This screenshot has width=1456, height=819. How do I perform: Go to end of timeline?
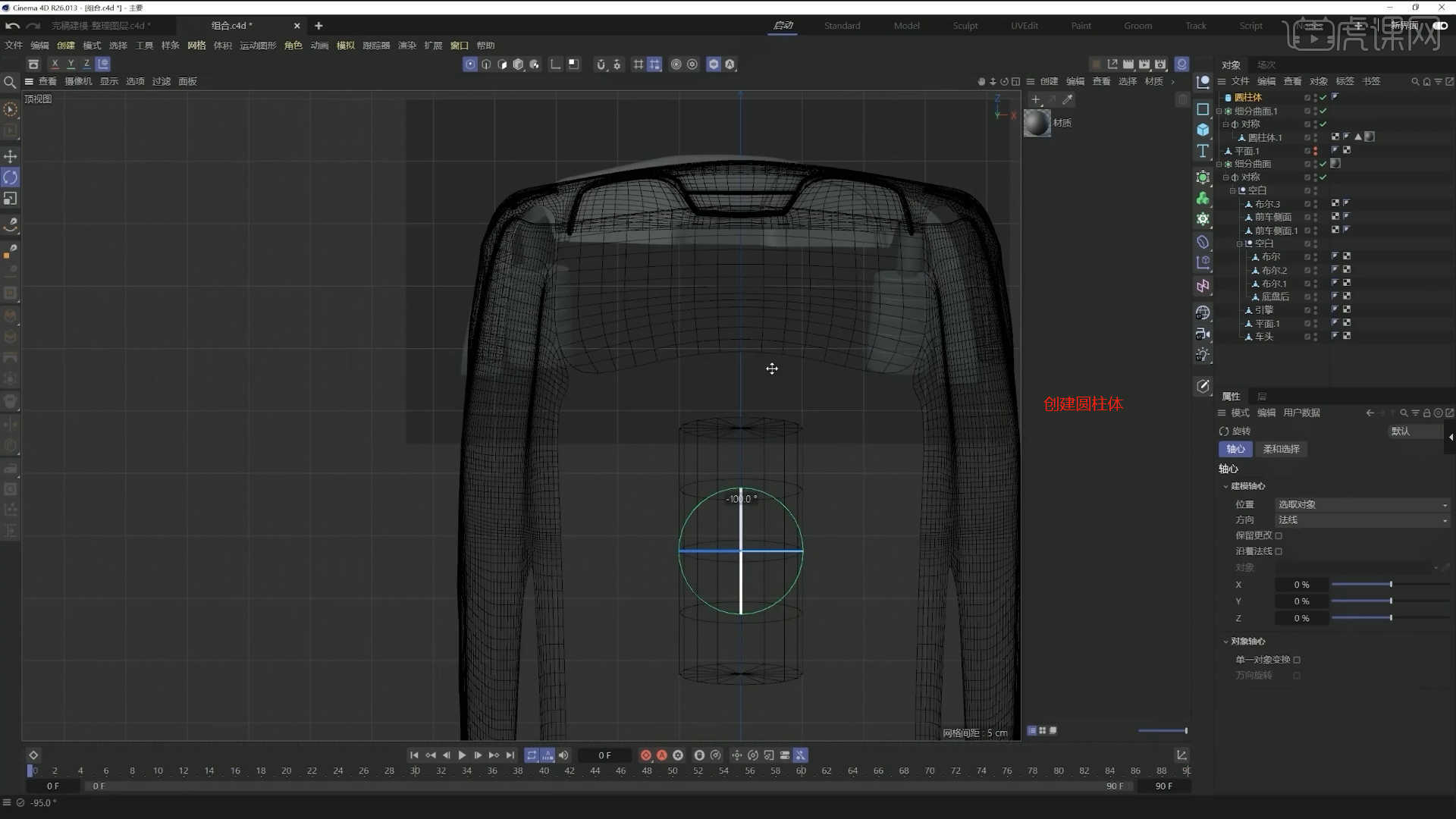pyautogui.click(x=510, y=755)
